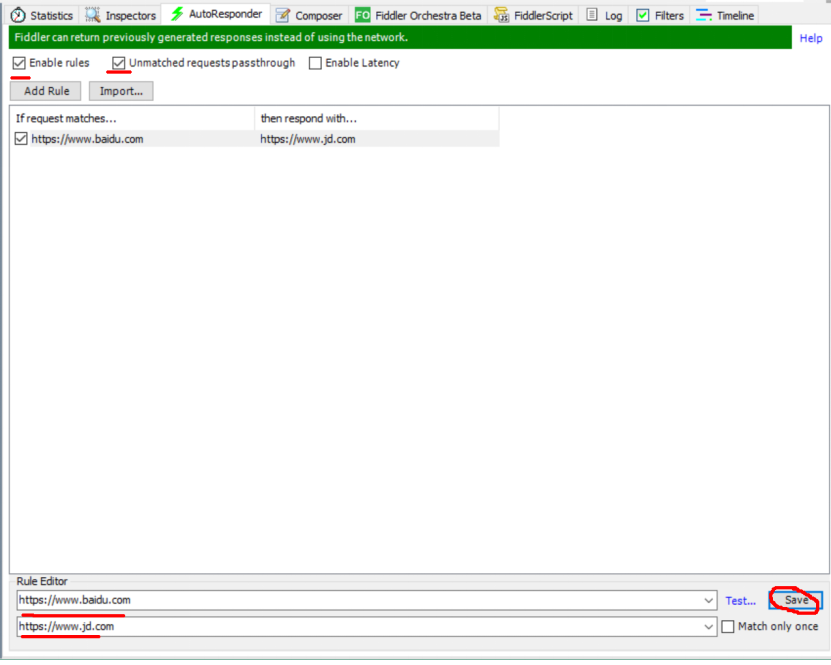This screenshot has width=831, height=665.
Task: Open the FiddlerScript tab
Action: (x=534, y=15)
